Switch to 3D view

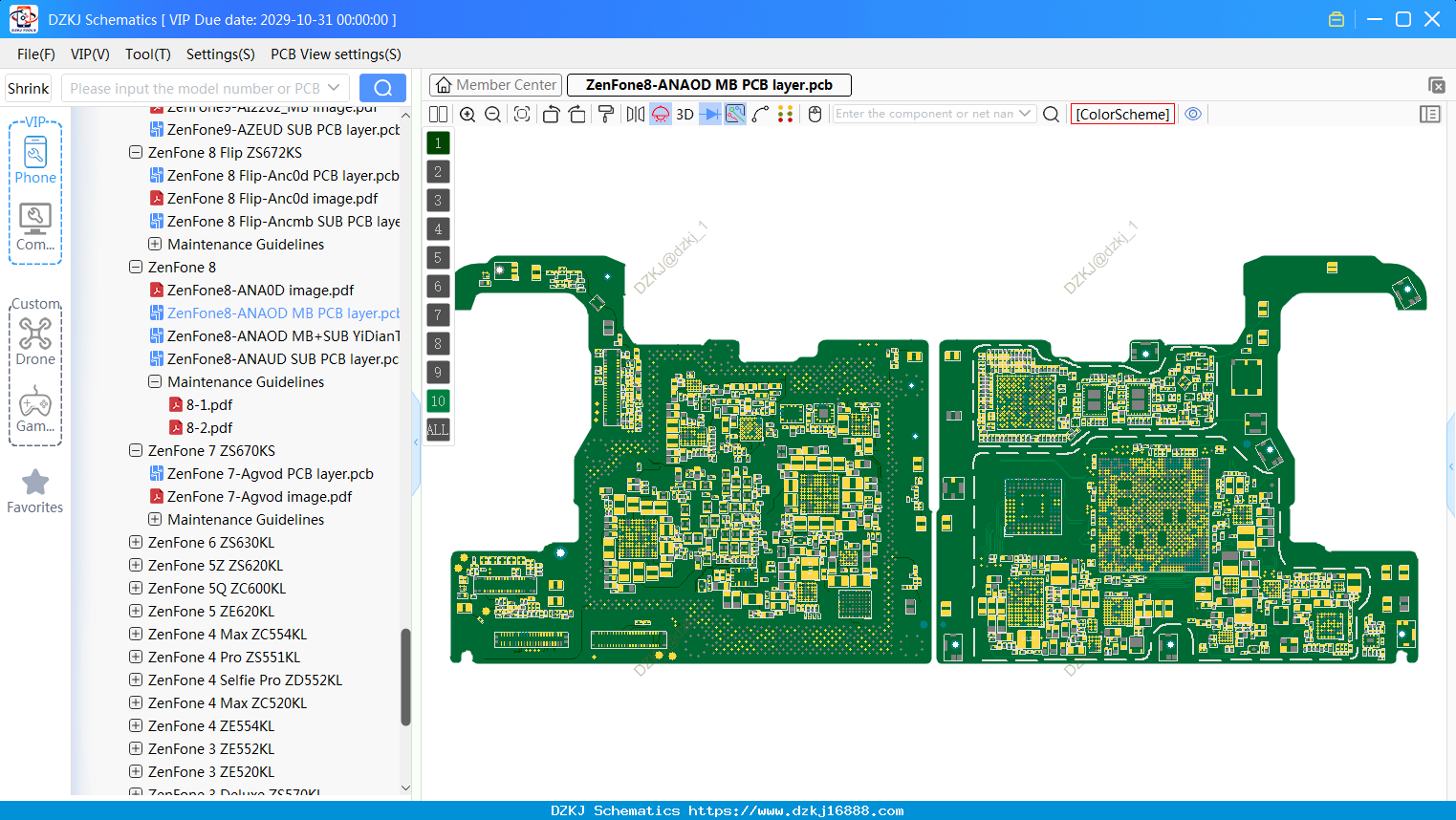point(685,114)
